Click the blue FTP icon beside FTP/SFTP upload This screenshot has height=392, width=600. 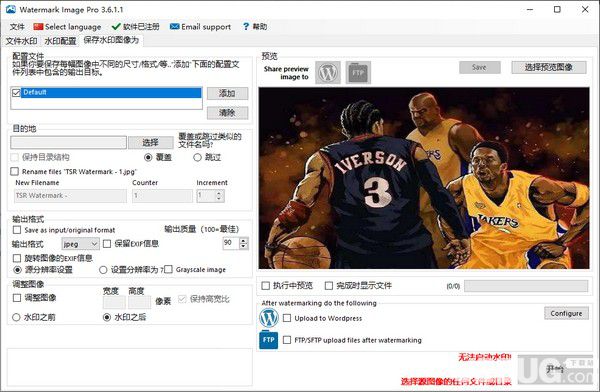pyautogui.click(x=269, y=340)
